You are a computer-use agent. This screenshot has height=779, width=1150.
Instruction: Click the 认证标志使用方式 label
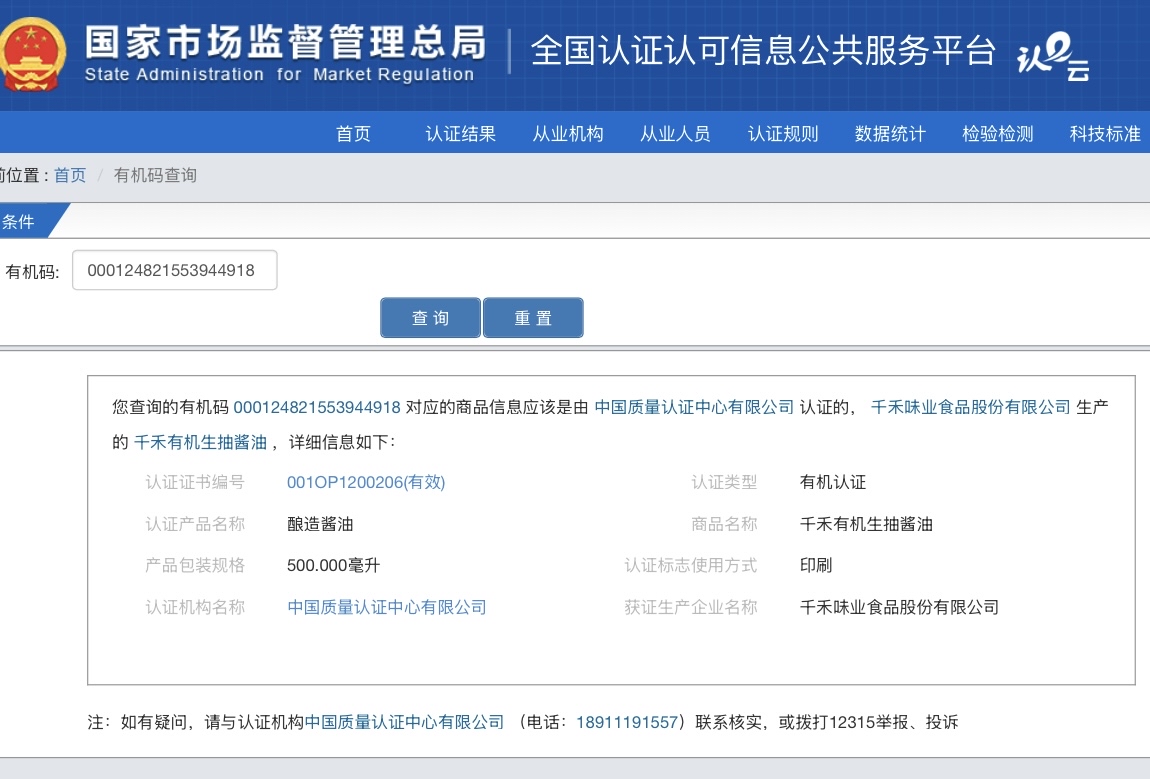[691, 566]
